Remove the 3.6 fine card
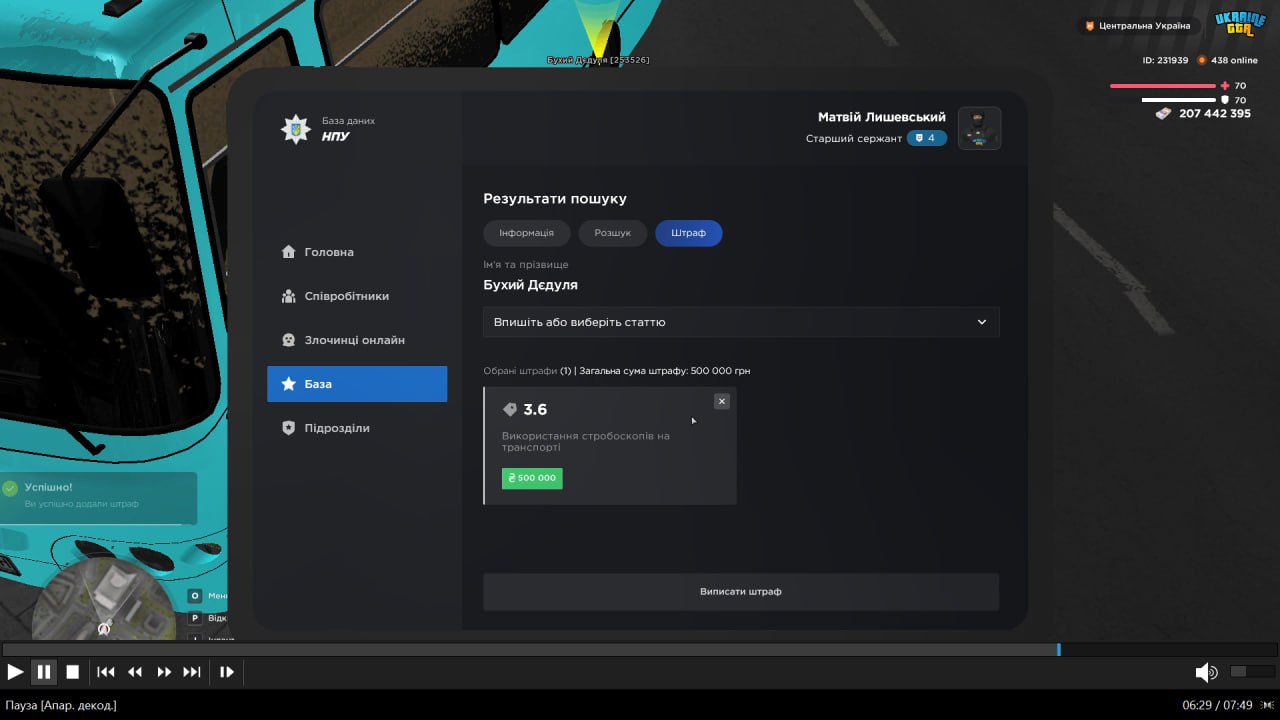The height and width of the screenshot is (720, 1280). click(x=721, y=401)
